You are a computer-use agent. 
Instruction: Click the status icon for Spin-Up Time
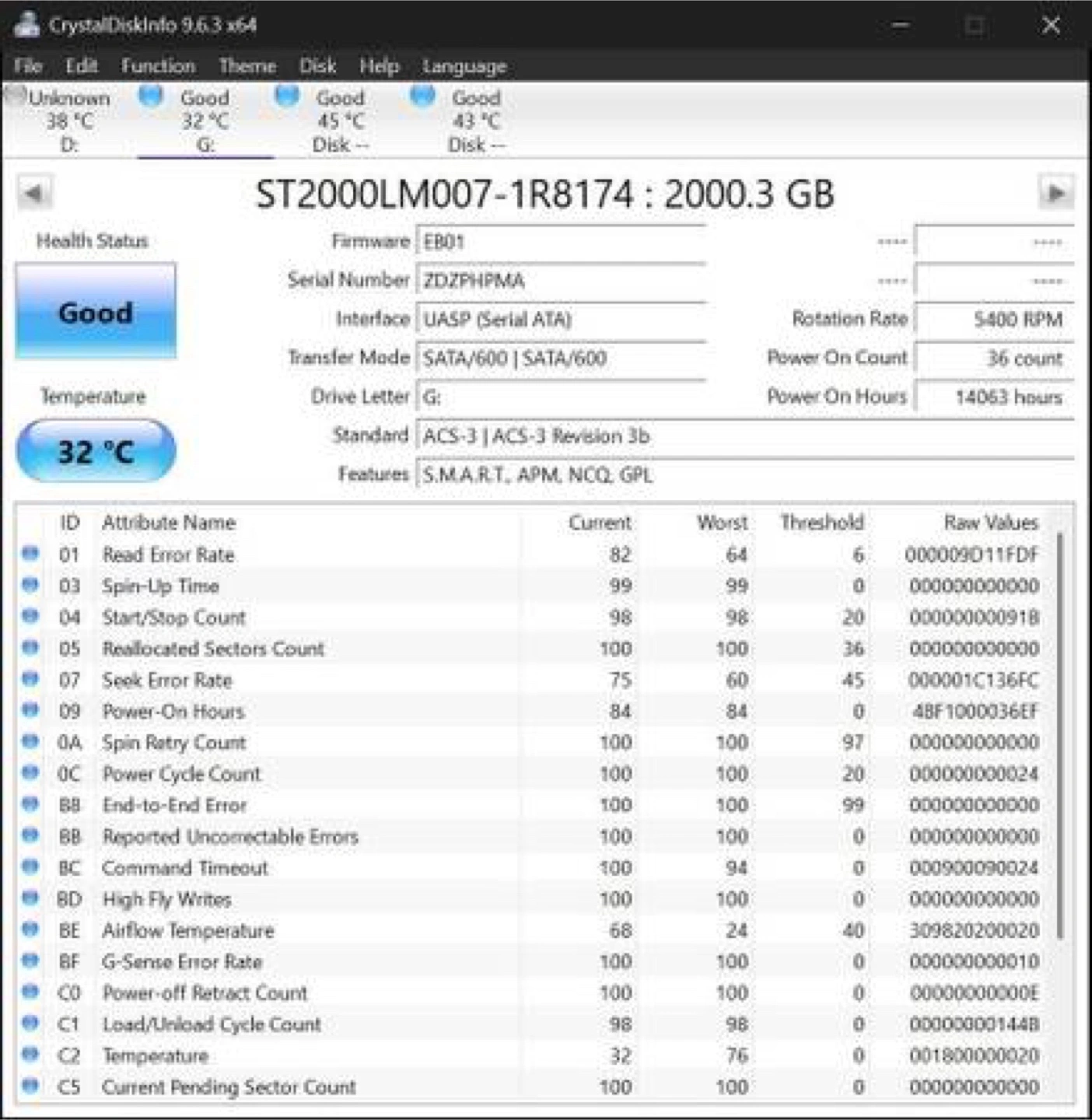30,585
